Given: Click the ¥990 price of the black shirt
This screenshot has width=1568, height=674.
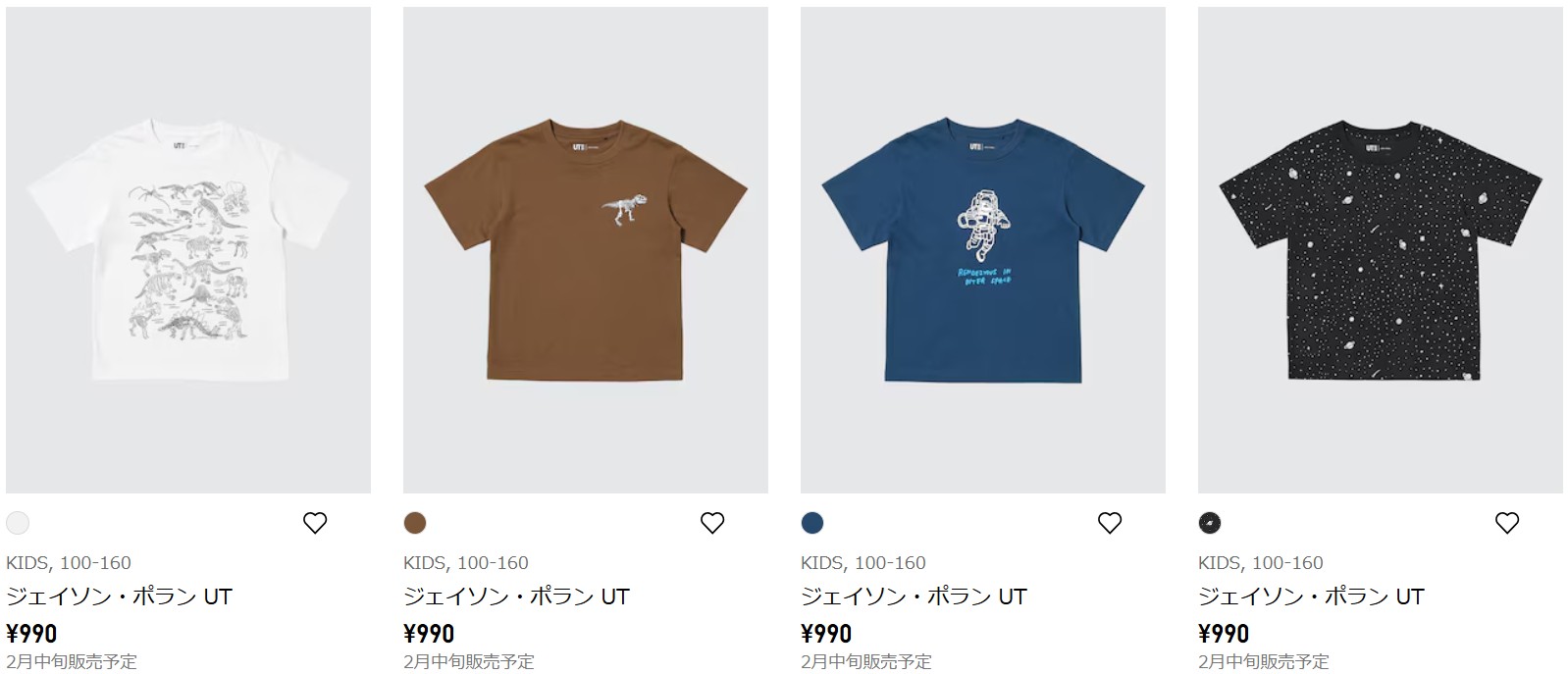Looking at the screenshot, I should pos(1224,634).
